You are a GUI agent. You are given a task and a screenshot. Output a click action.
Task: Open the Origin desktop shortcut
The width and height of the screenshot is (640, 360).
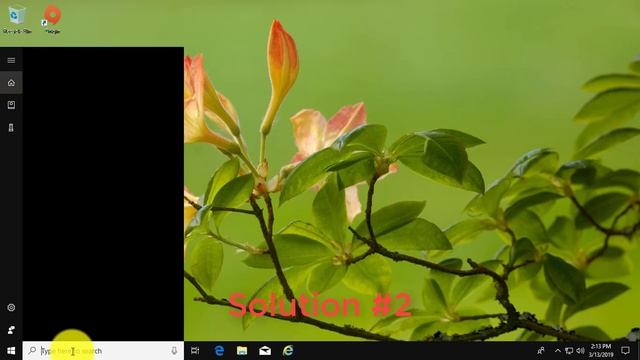(x=52, y=19)
